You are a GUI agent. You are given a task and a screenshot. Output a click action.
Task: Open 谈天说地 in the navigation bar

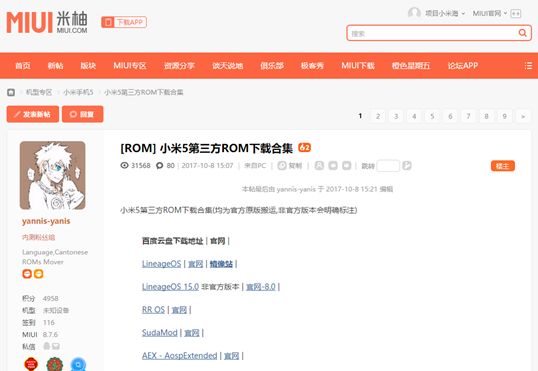[x=227, y=66]
